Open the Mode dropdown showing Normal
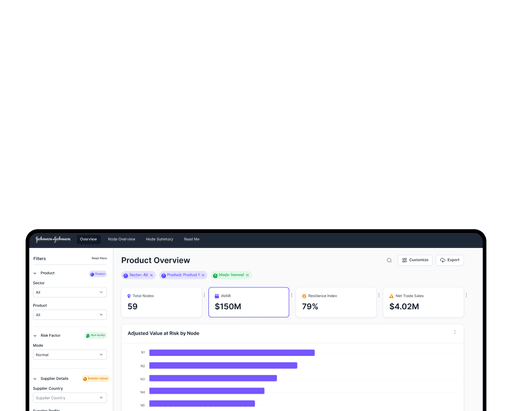 tap(70, 355)
